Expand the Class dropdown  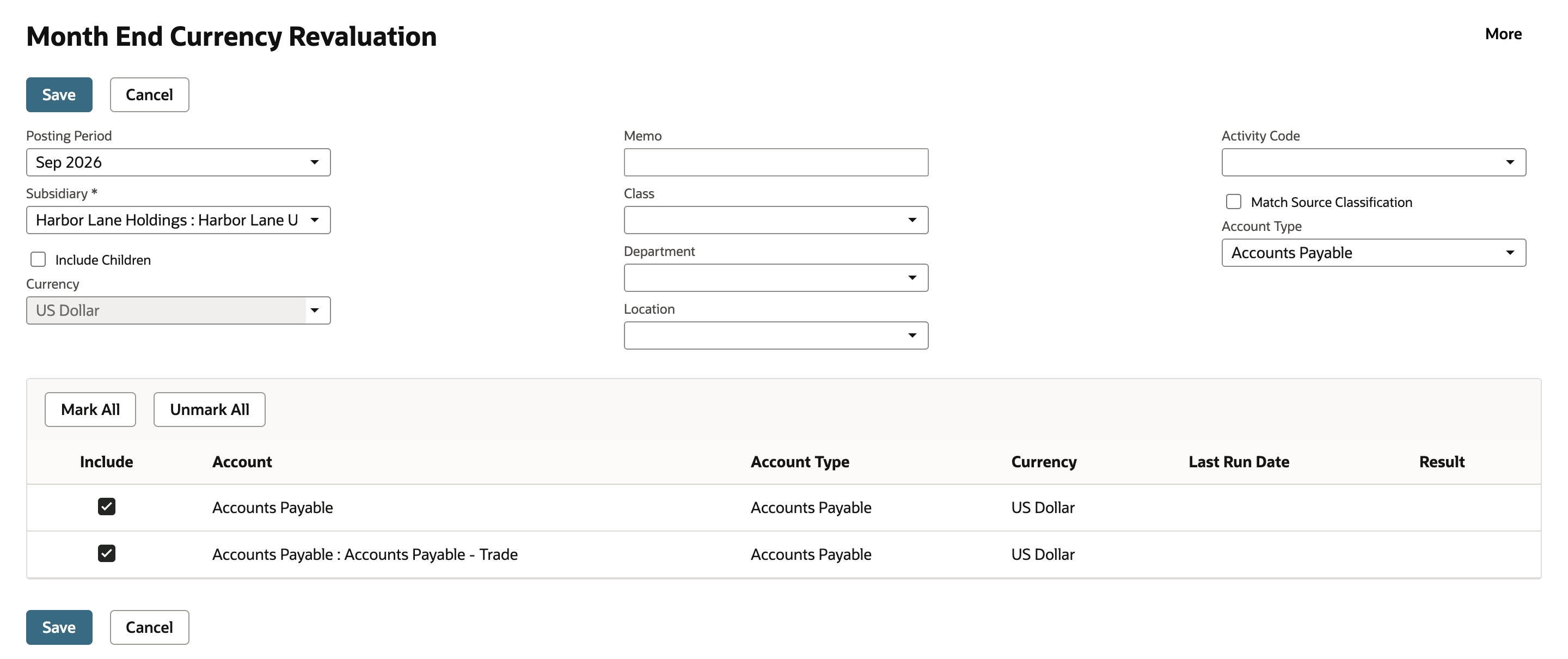776,220
